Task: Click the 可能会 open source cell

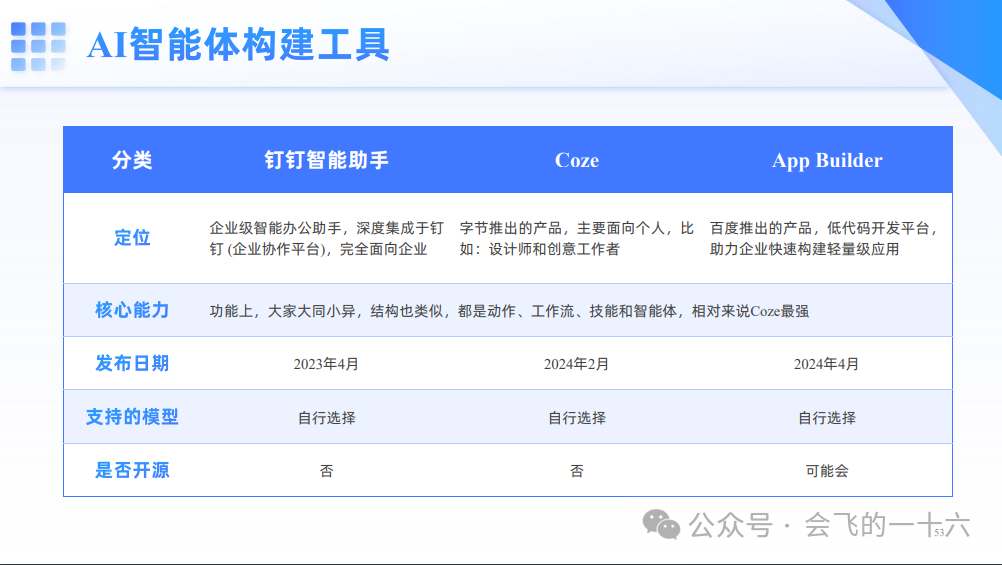Action: click(x=827, y=471)
